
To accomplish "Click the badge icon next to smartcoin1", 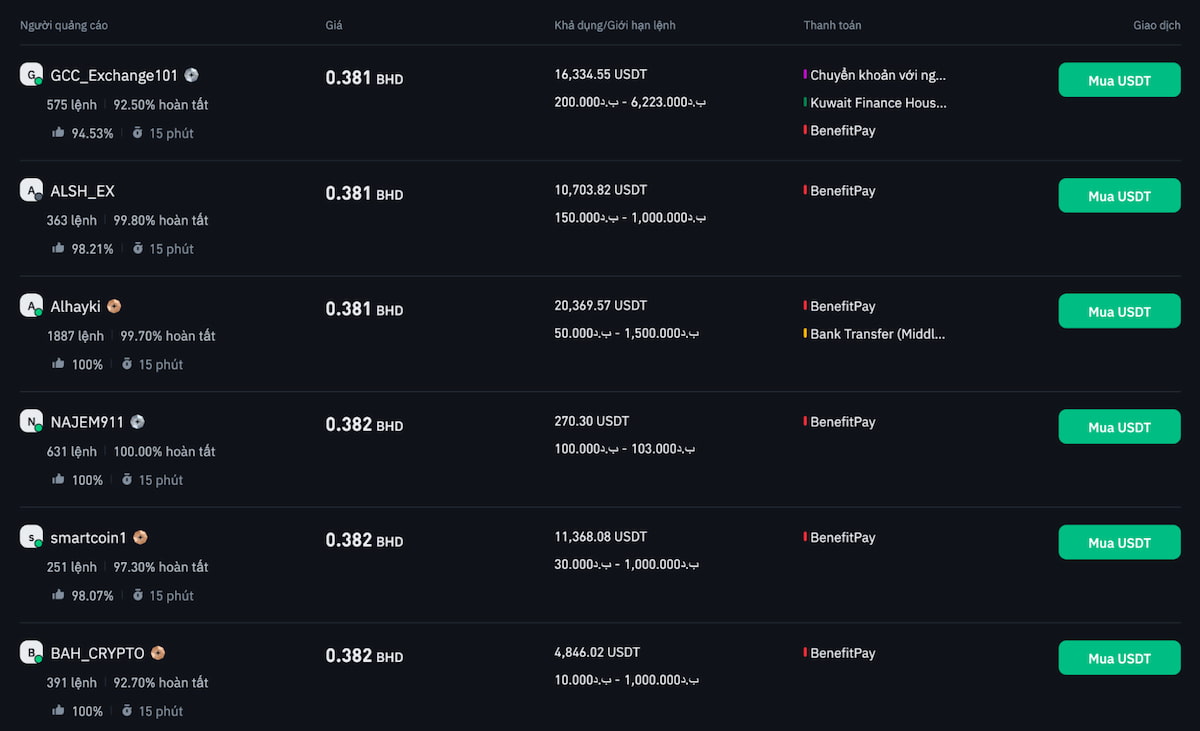I will [x=140, y=537].
